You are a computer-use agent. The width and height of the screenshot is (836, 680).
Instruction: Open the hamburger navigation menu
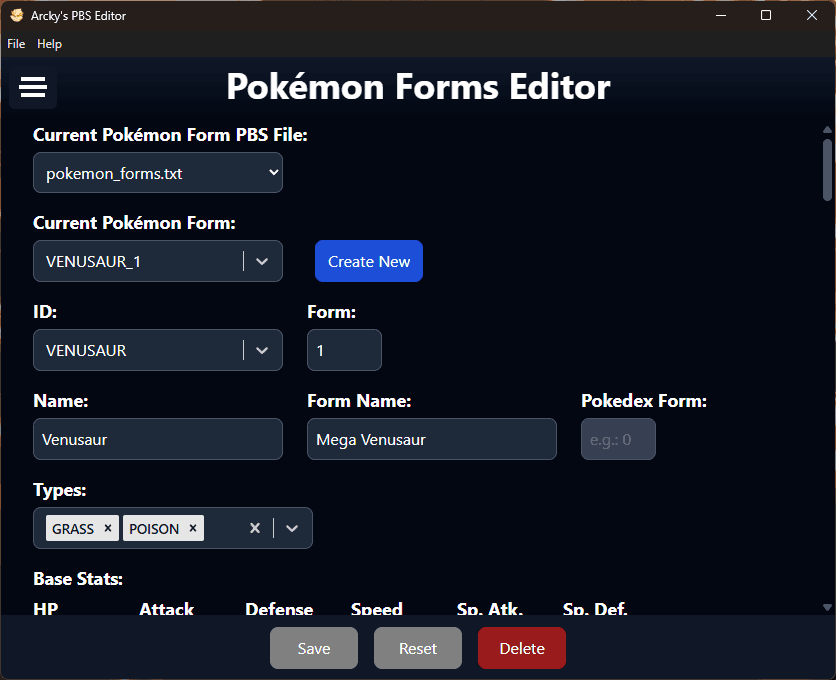[x=33, y=87]
